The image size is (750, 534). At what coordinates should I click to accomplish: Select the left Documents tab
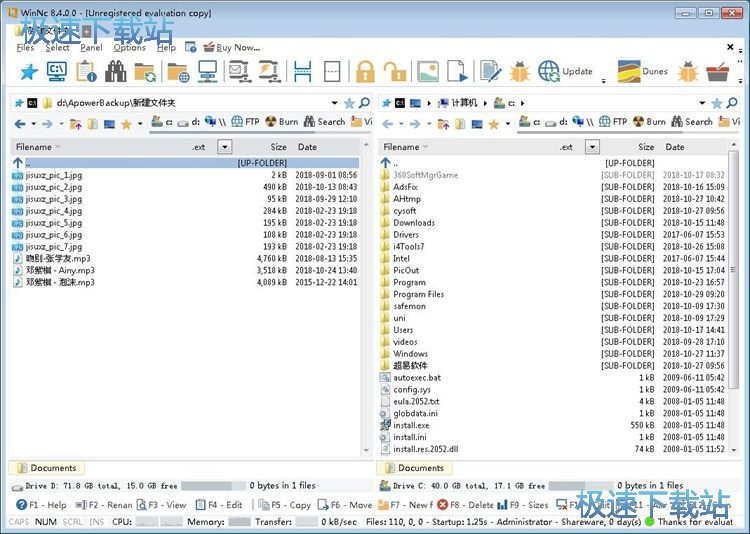[53, 468]
